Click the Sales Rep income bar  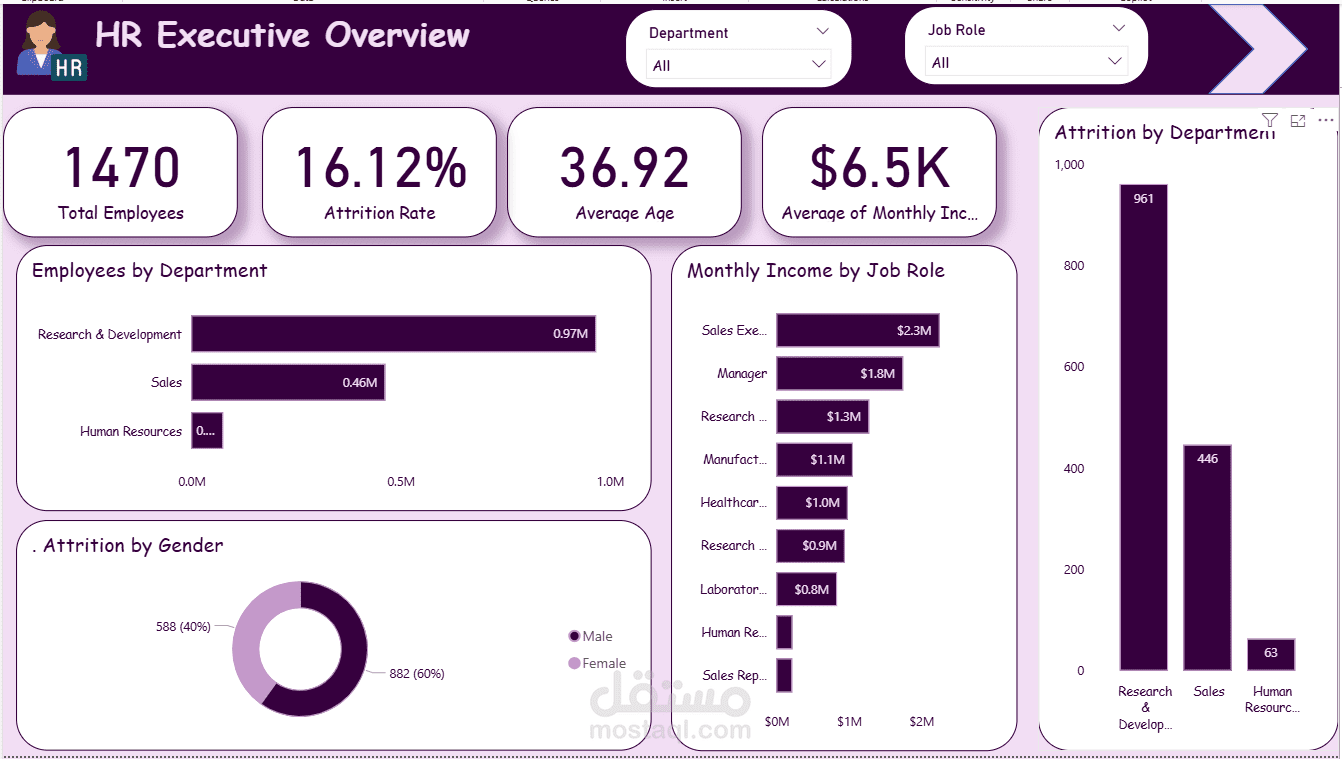[x=785, y=675]
